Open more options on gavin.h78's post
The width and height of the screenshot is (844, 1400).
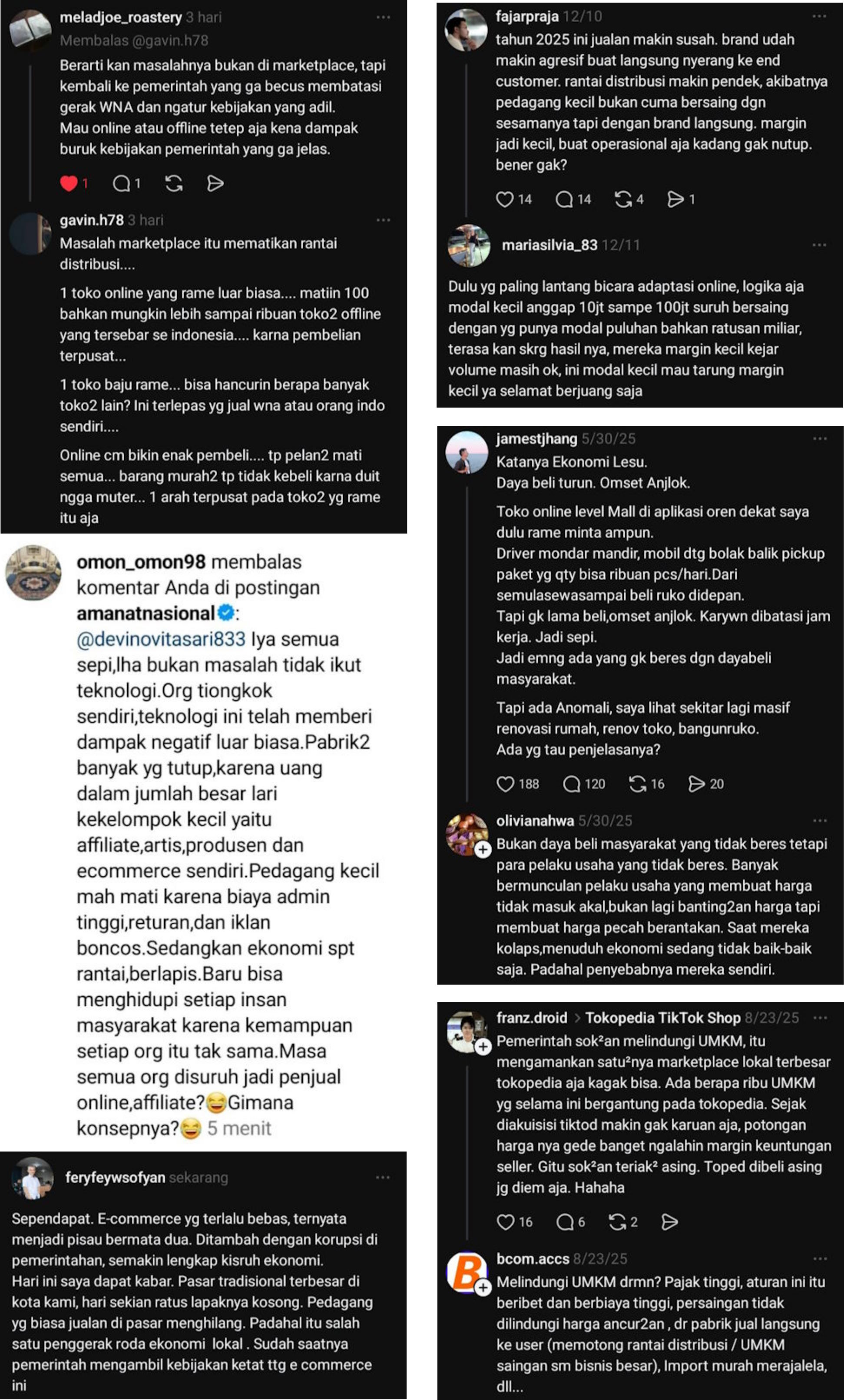pos(384,220)
